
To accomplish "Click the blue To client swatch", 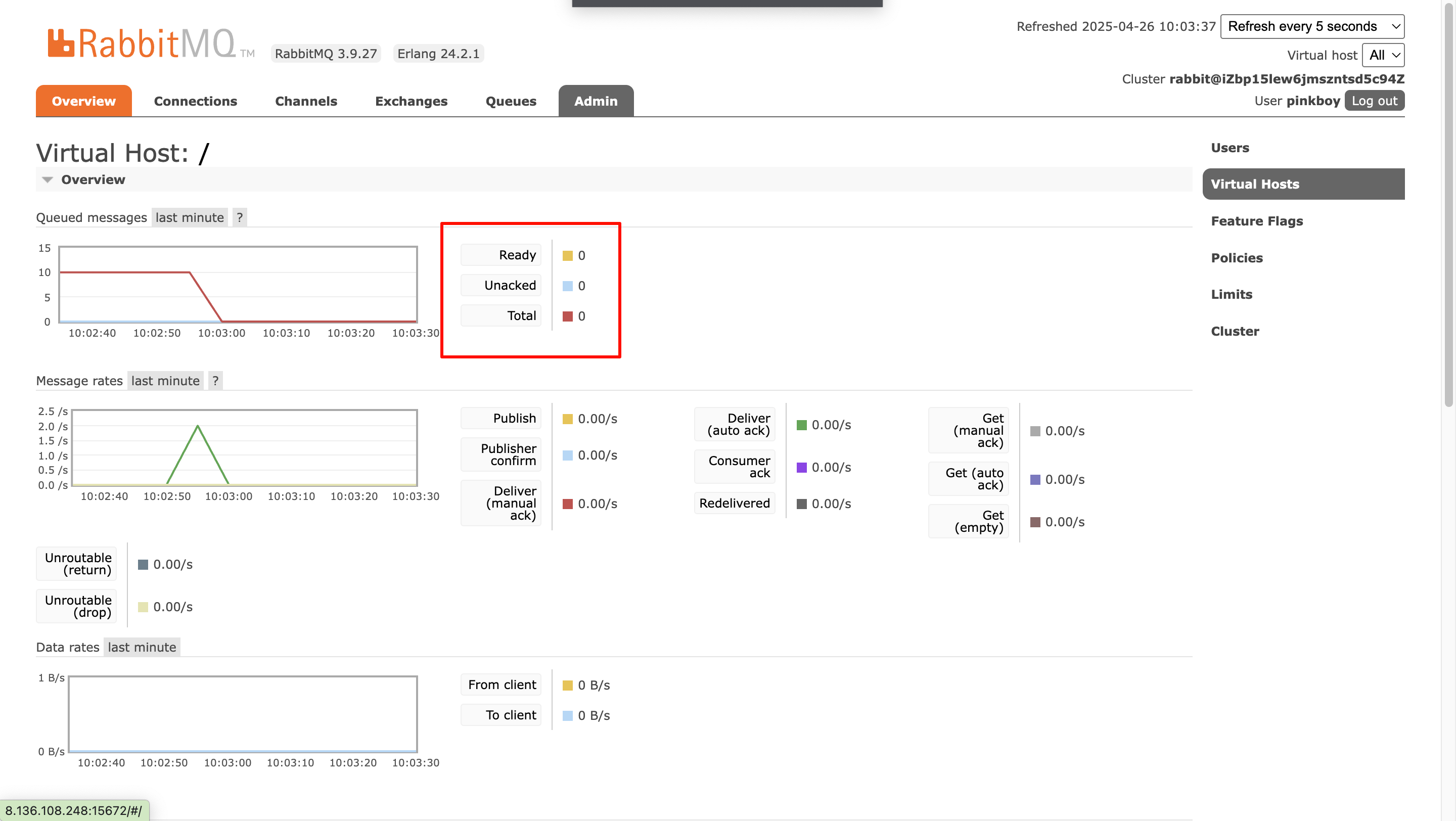I will tap(567, 716).
